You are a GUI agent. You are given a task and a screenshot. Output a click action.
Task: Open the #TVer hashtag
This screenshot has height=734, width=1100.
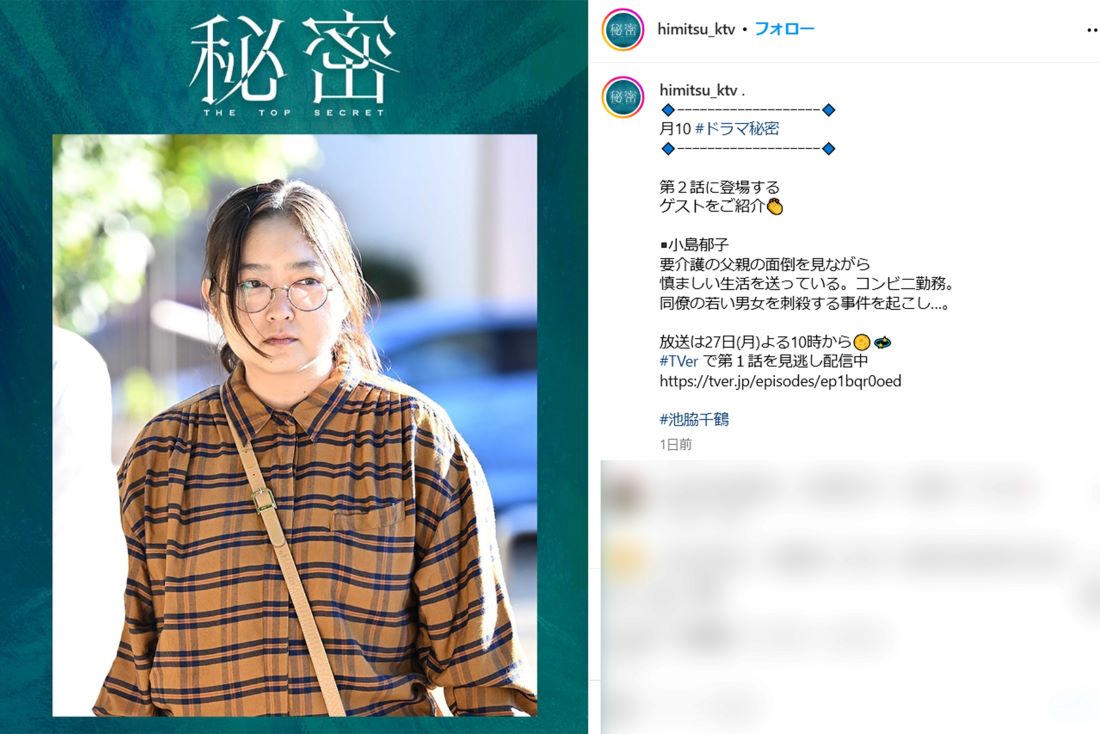(678, 361)
